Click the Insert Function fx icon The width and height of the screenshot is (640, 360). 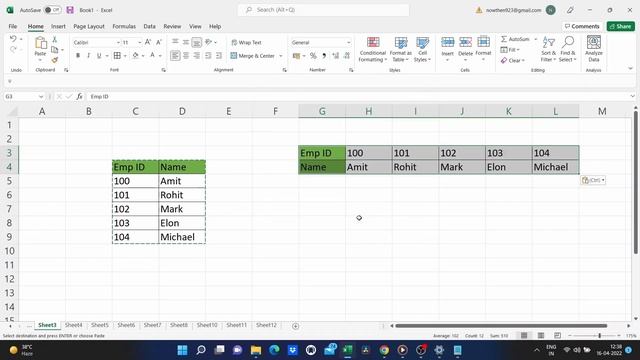coord(79,96)
